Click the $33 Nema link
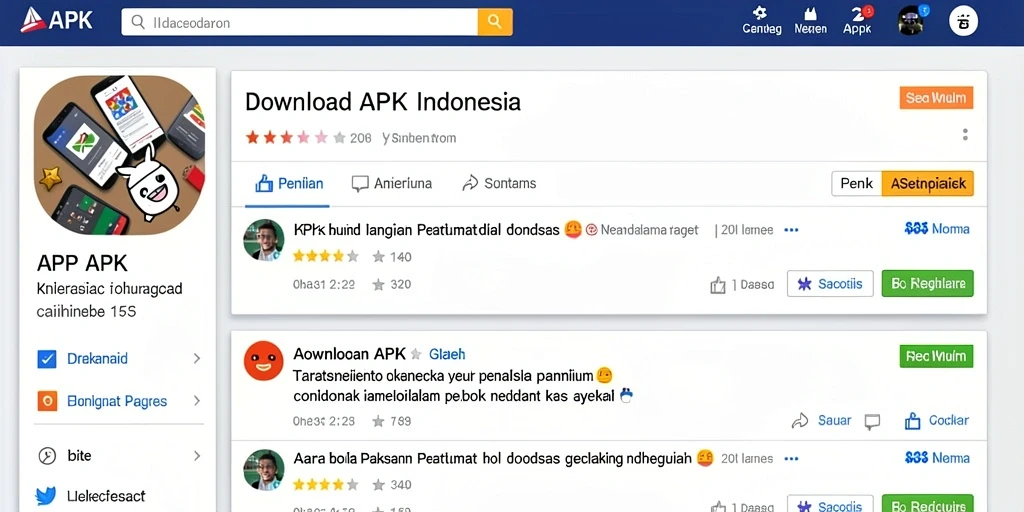Screen dimensions: 1024x512 coord(937,458)
